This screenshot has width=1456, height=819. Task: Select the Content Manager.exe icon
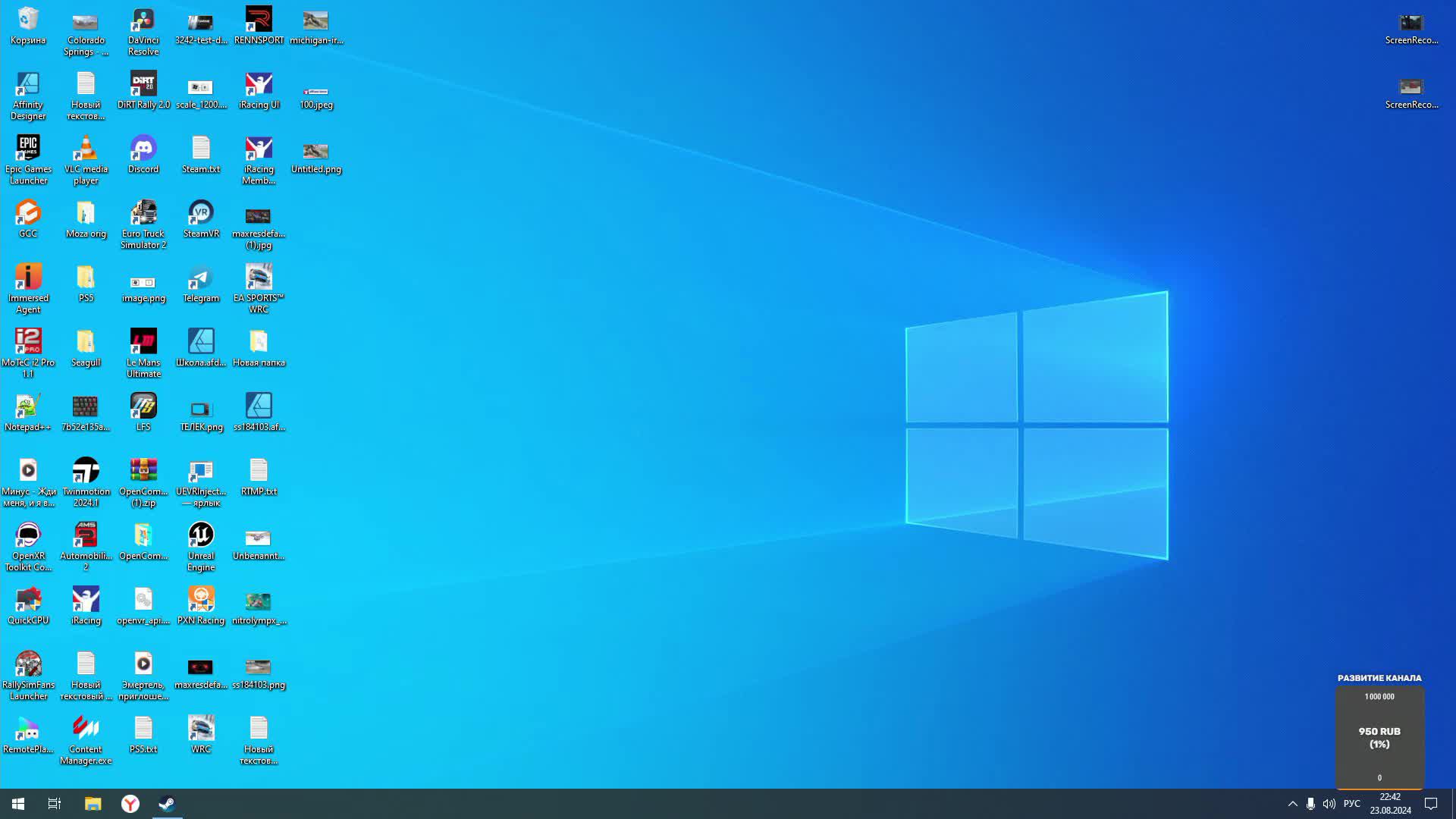click(86, 741)
